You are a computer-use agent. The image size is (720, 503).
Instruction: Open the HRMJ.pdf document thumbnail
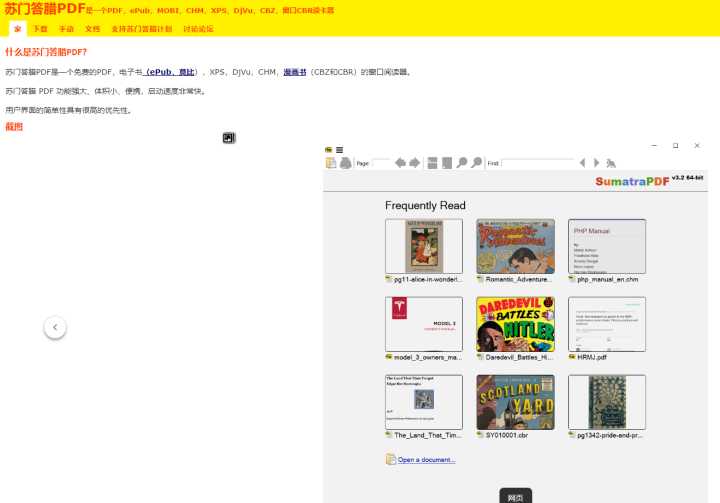click(607, 324)
